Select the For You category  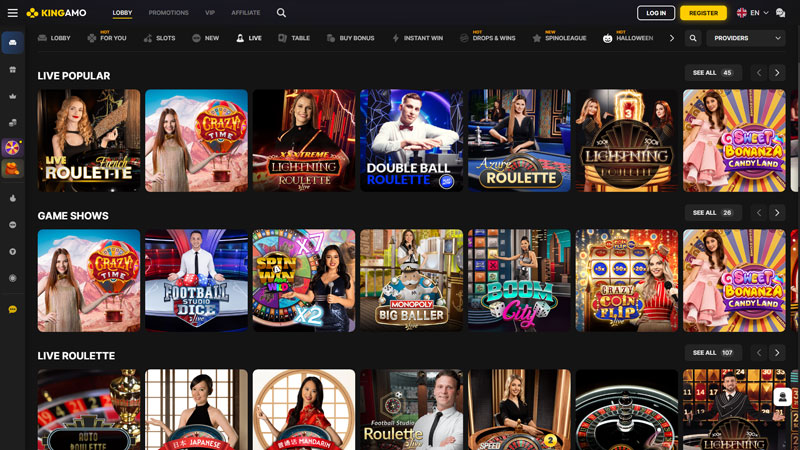coord(107,38)
